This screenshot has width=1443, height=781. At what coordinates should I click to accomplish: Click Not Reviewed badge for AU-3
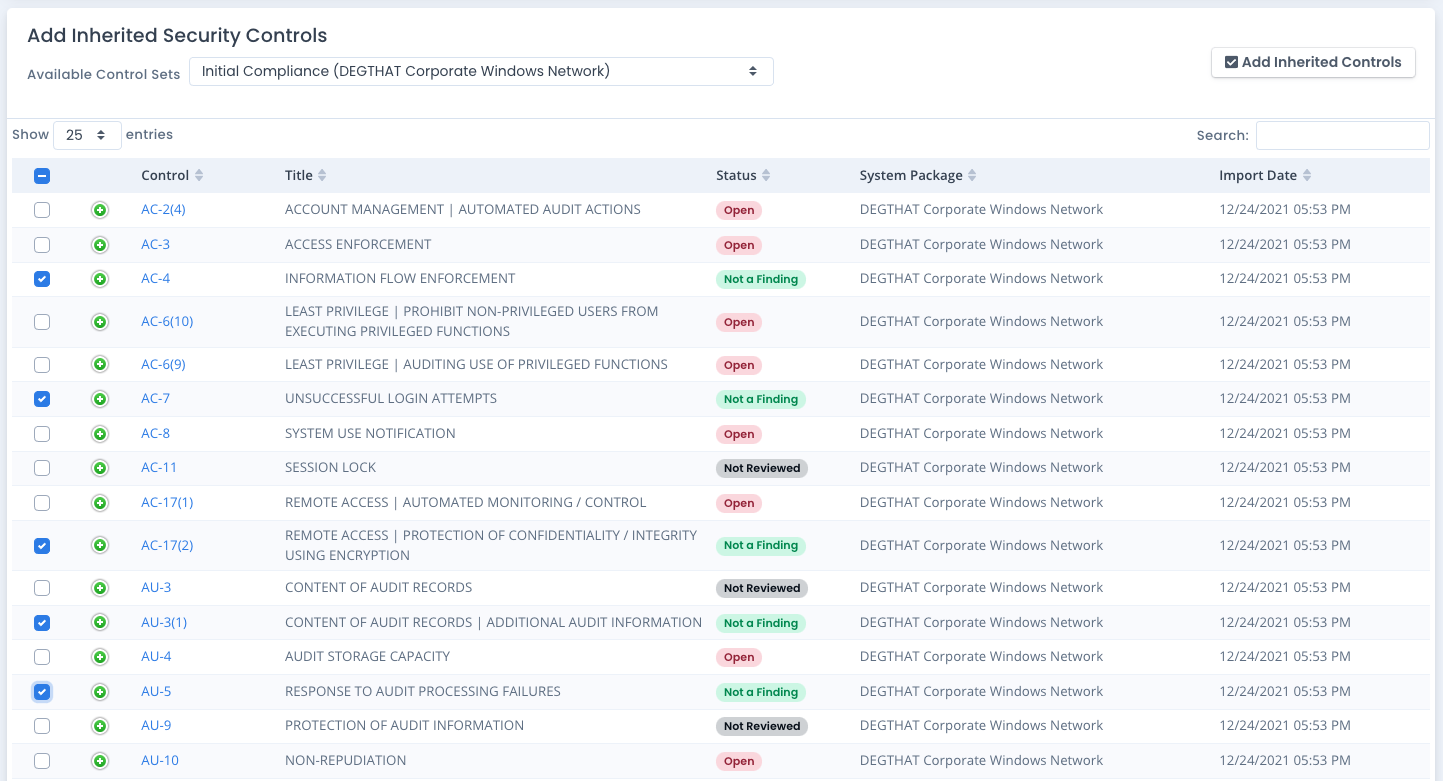(x=762, y=588)
